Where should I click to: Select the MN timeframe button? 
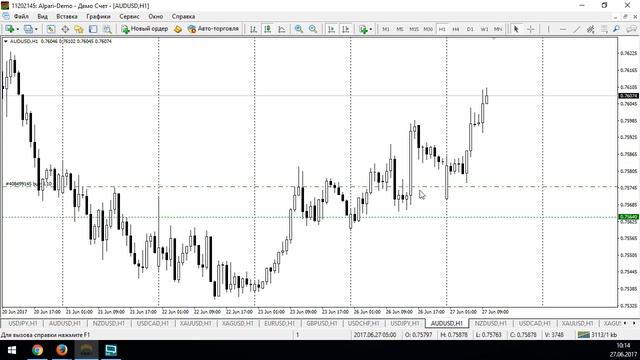click(x=498, y=29)
